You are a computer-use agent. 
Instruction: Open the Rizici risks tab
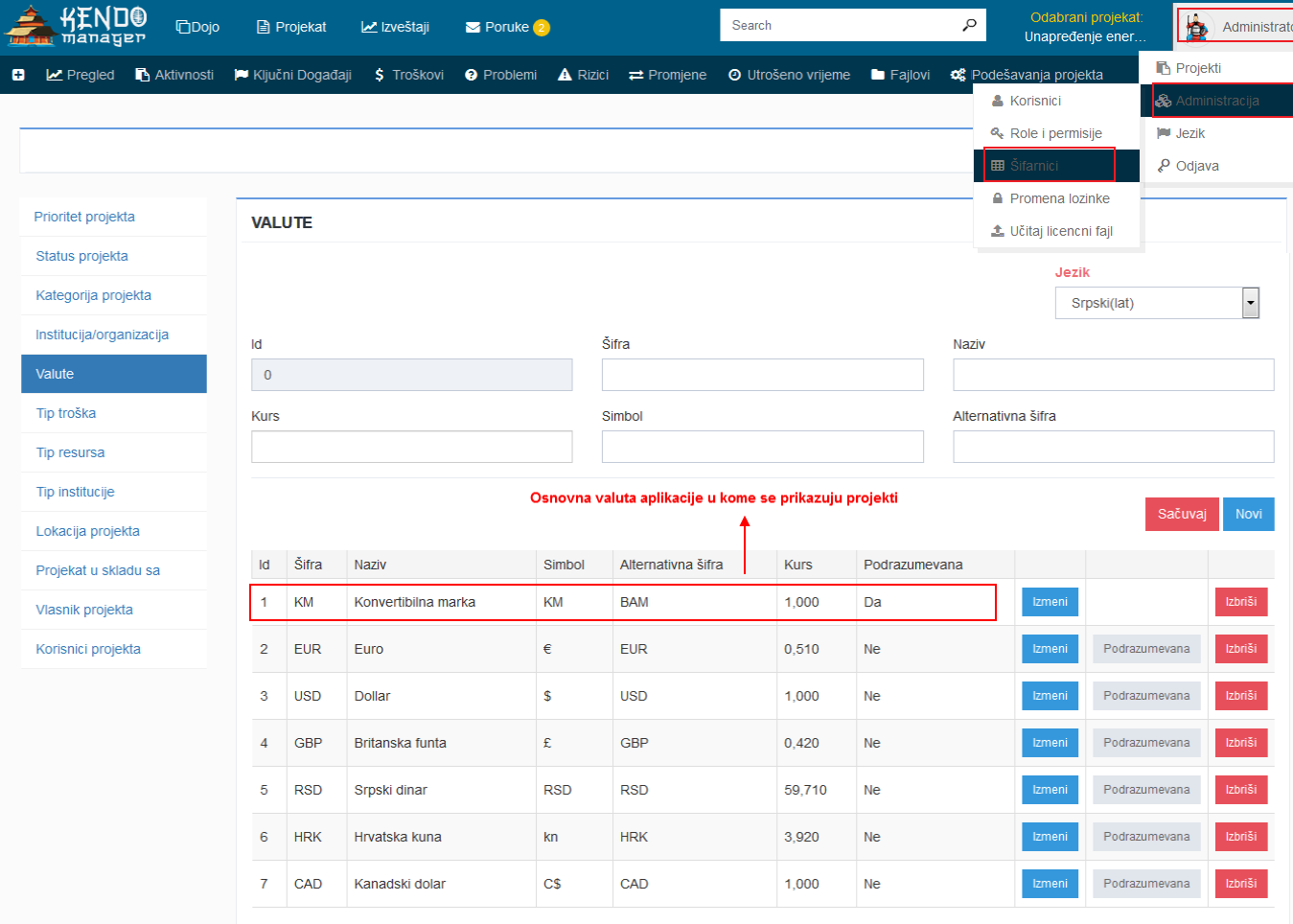[583, 75]
